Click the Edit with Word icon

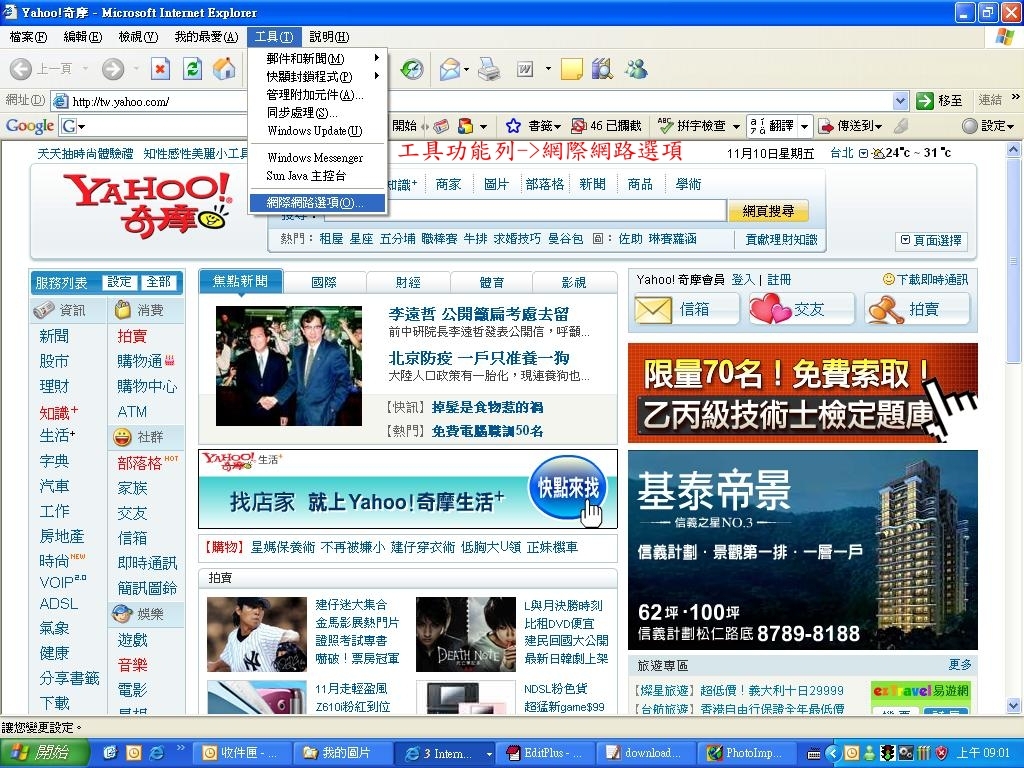click(525, 69)
